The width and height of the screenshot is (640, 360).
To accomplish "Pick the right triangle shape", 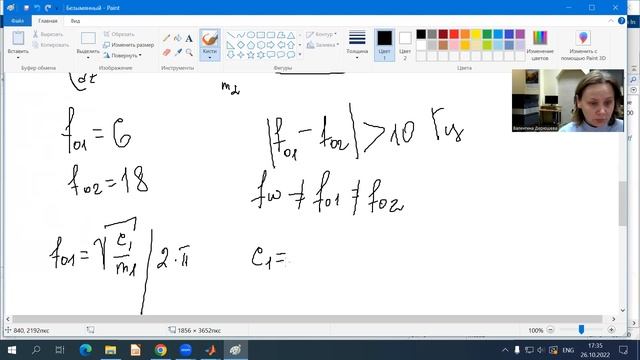I will (231, 45).
